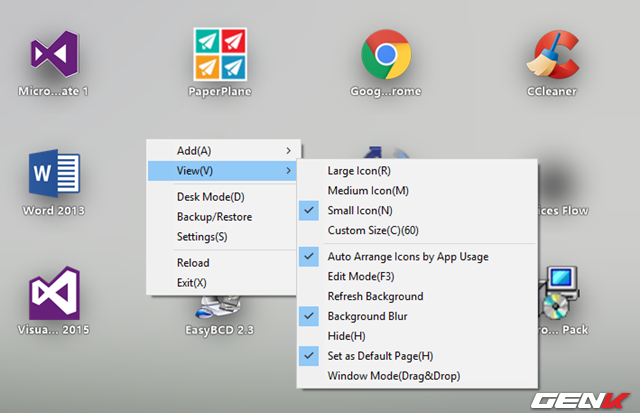The image size is (640, 413).
Task: Select Large Icon(R) from the View submenu
Action: pos(359,171)
